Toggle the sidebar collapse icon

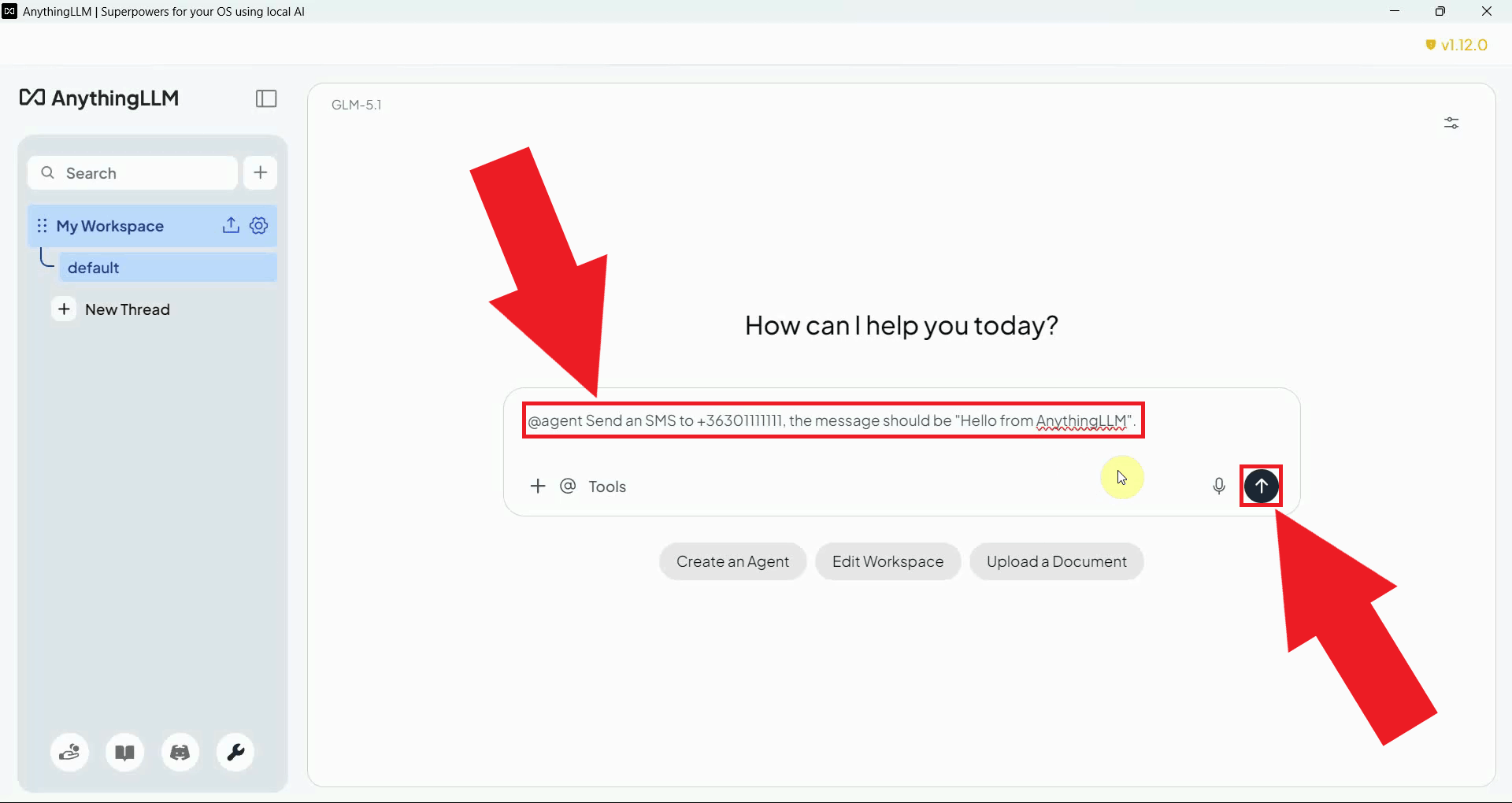266,98
